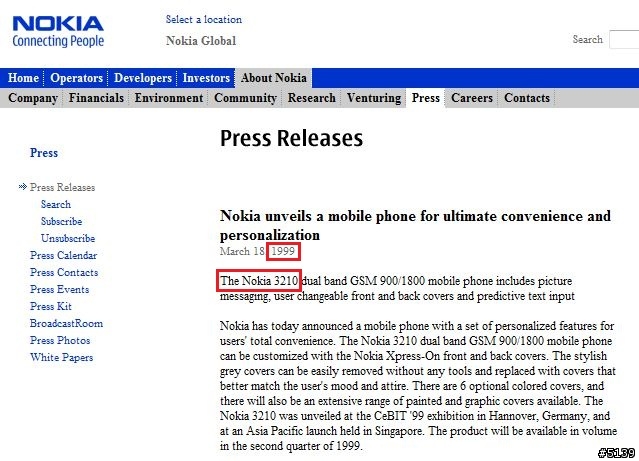This screenshot has height=461, width=639.
Task: Open the Investors tab
Action: click(206, 78)
